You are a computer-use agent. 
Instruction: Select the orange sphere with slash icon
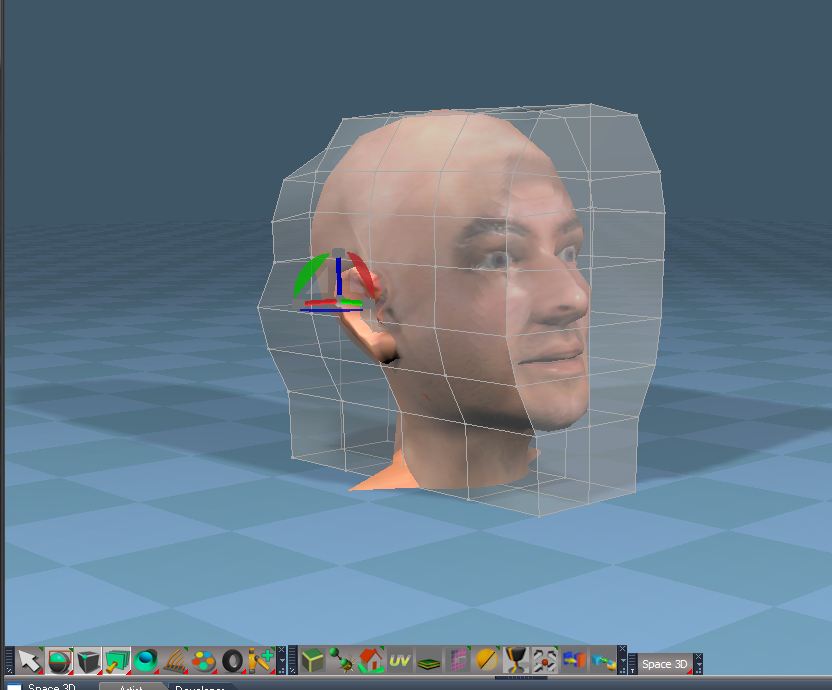(486, 661)
